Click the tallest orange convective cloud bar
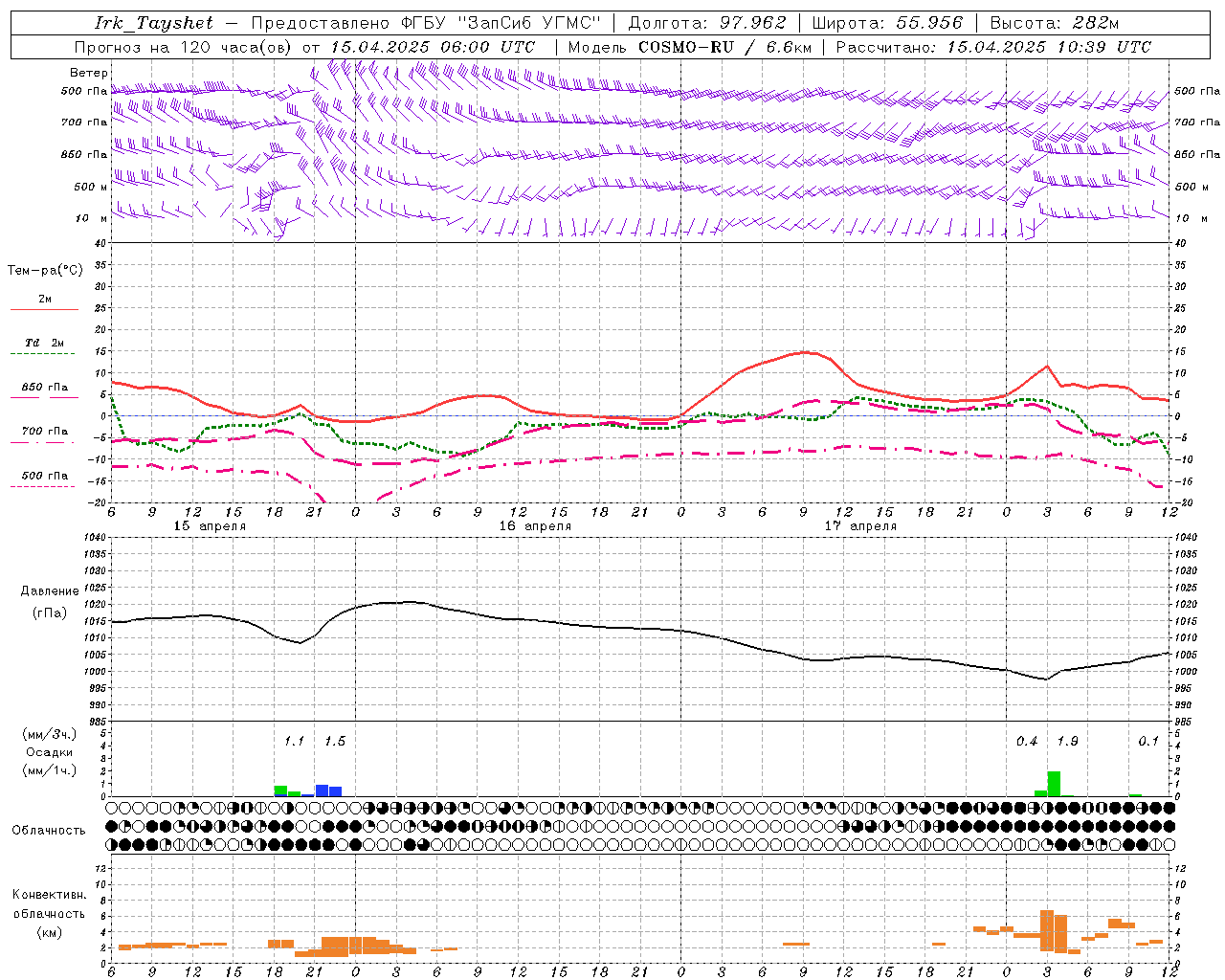 1047,930
